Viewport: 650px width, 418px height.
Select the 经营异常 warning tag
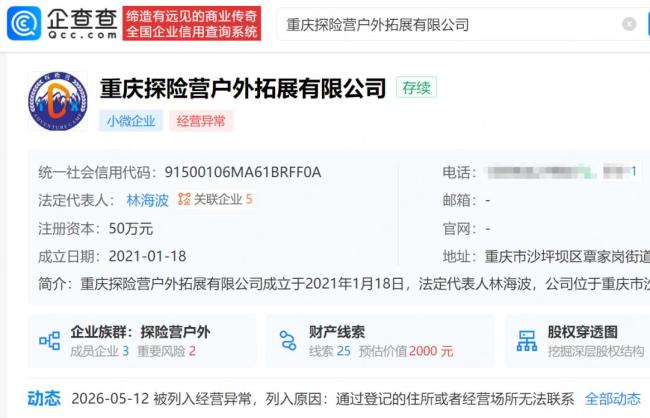tap(201, 121)
